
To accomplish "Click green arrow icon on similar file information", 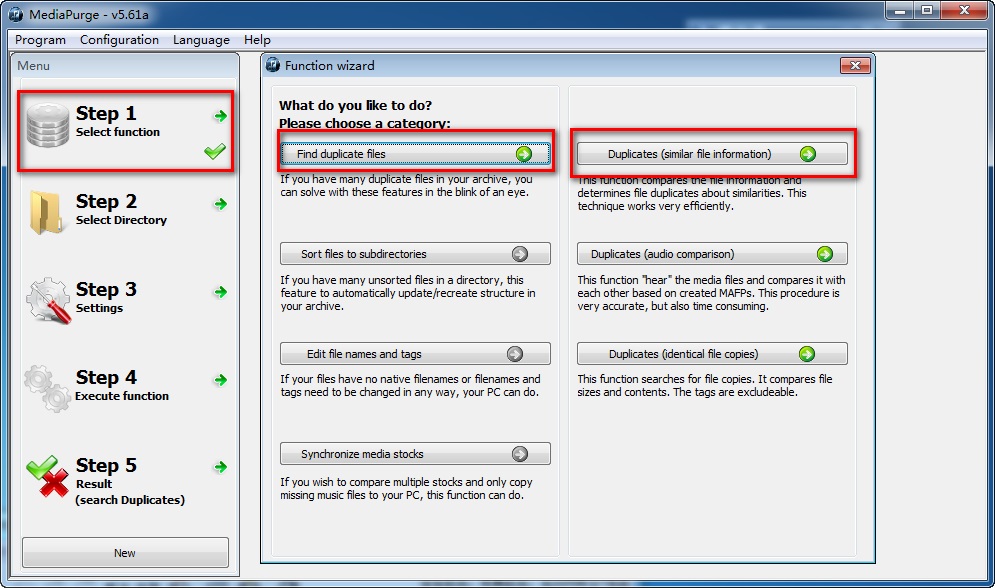I will 808,154.
